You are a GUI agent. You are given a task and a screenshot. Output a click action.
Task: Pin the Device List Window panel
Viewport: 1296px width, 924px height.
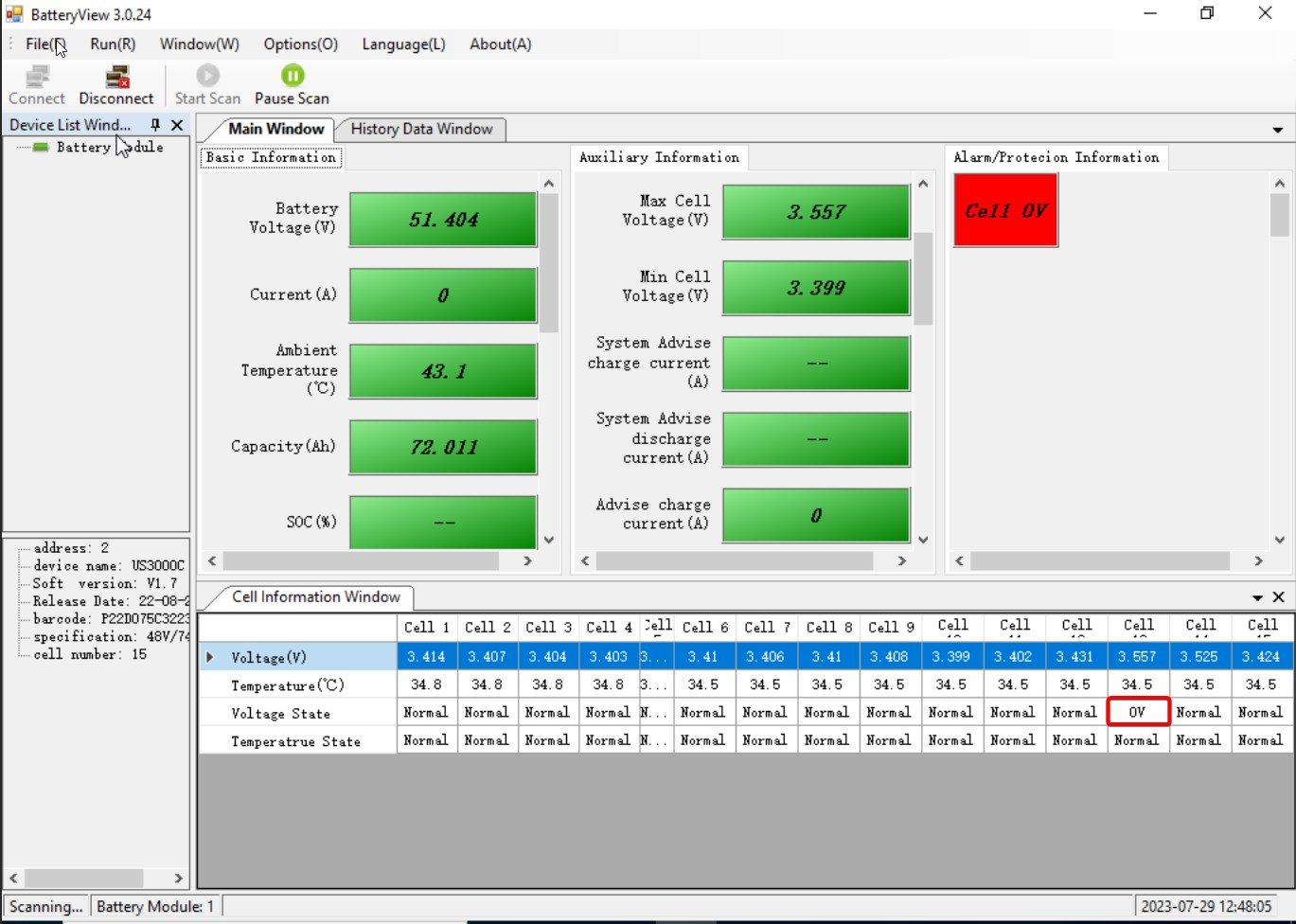pyautogui.click(x=155, y=125)
